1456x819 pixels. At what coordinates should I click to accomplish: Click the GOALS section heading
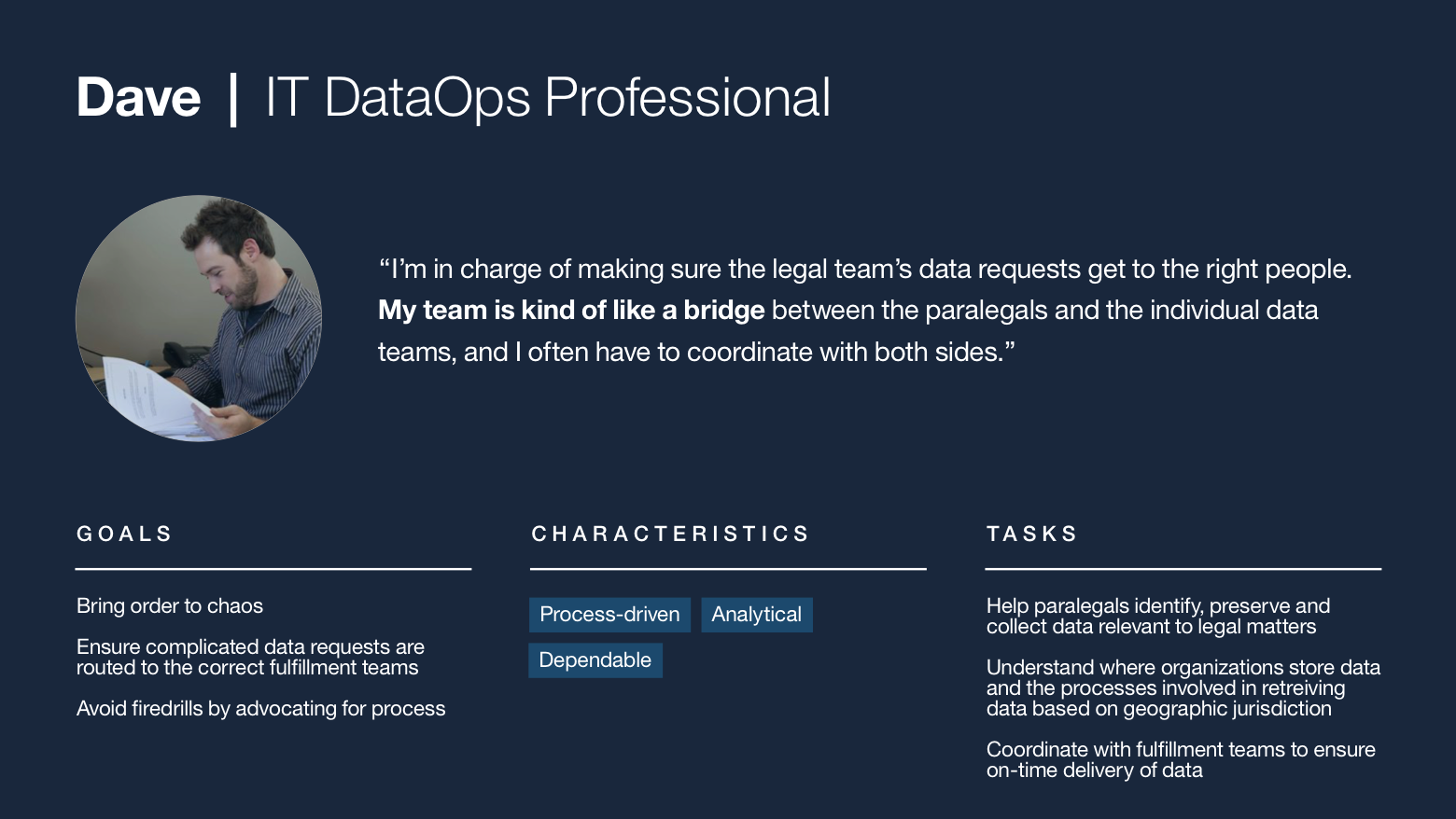(x=124, y=534)
